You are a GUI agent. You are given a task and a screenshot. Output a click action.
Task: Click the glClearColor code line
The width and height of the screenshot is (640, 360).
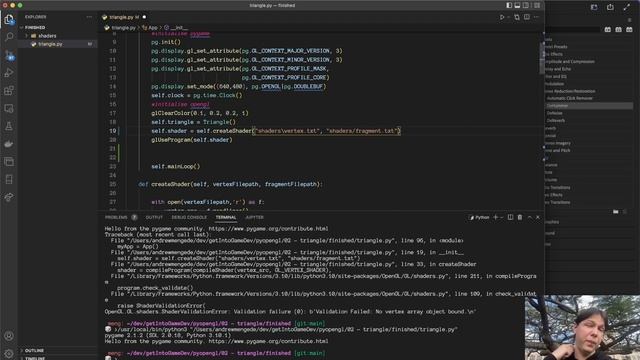click(200, 113)
